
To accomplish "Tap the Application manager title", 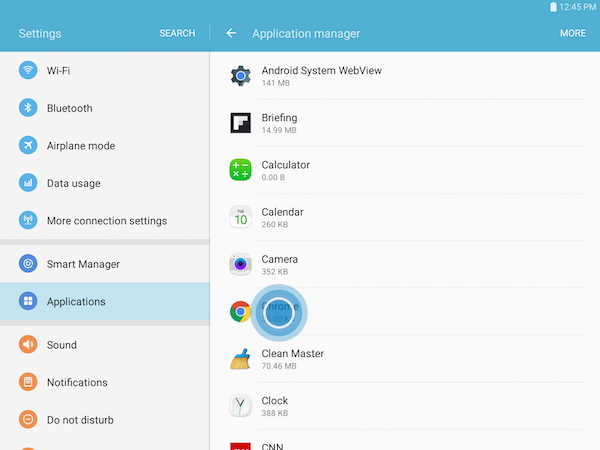I will [306, 34].
